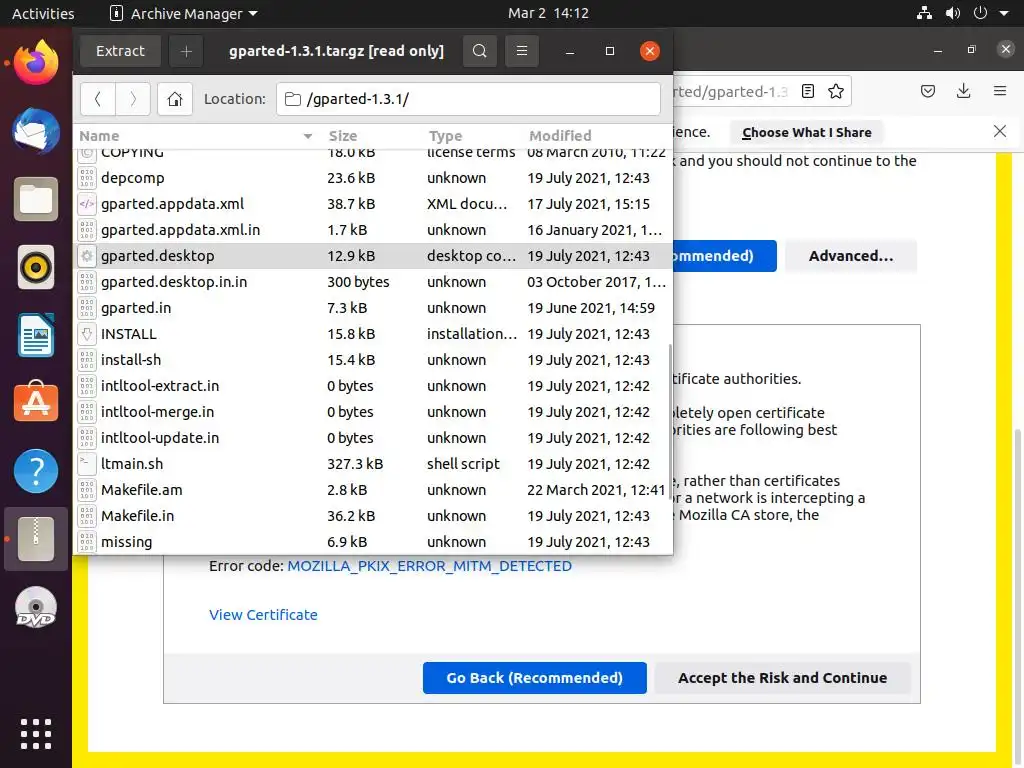Sort by Type column header

point(445,136)
